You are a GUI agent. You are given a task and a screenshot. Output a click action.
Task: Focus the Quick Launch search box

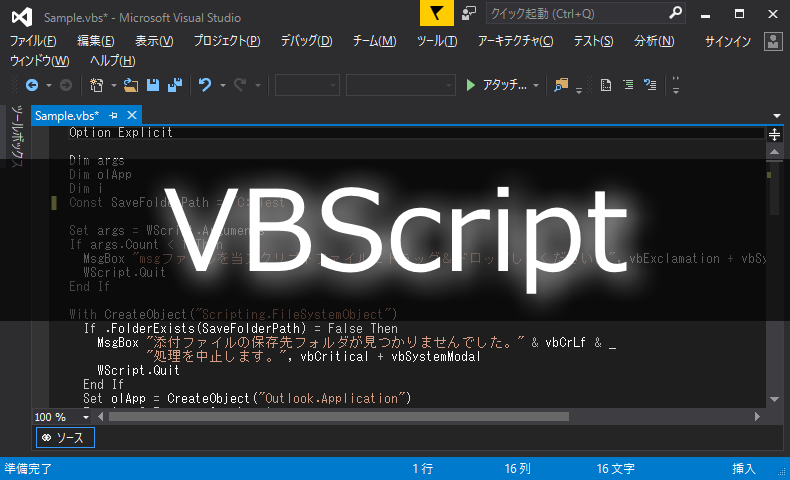[585, 14]
